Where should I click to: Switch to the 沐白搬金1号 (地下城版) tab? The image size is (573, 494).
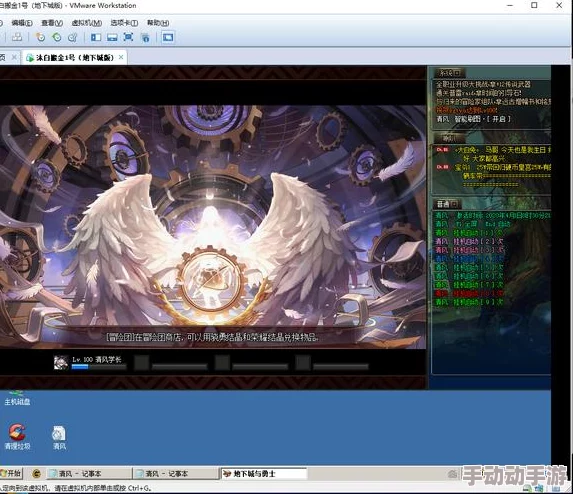pos(75,58)
